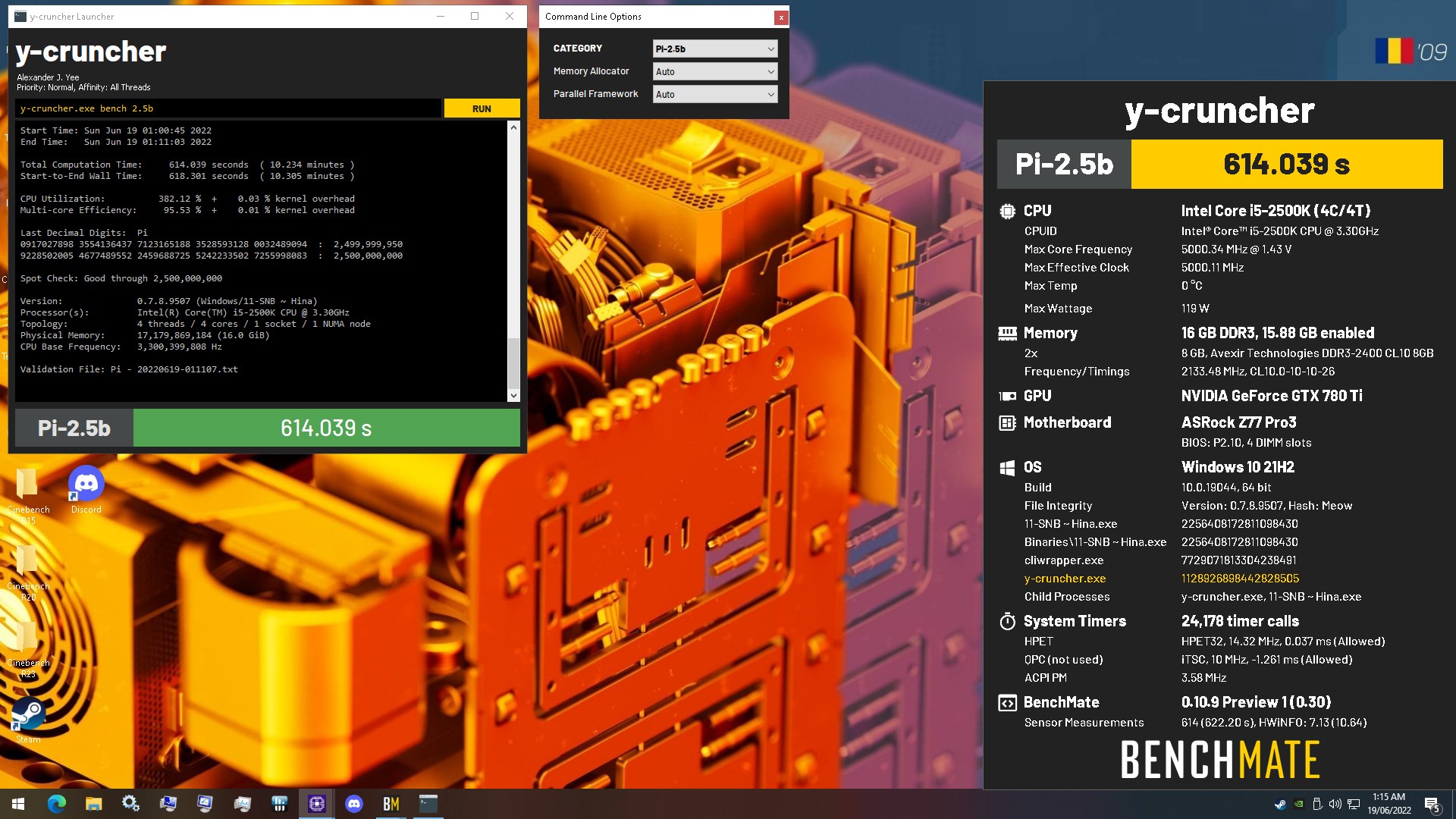Click the safely remove USB tray icon
Viewport: 1456px width, 819px height.
pyautogui.click(x=1317, y=804)
